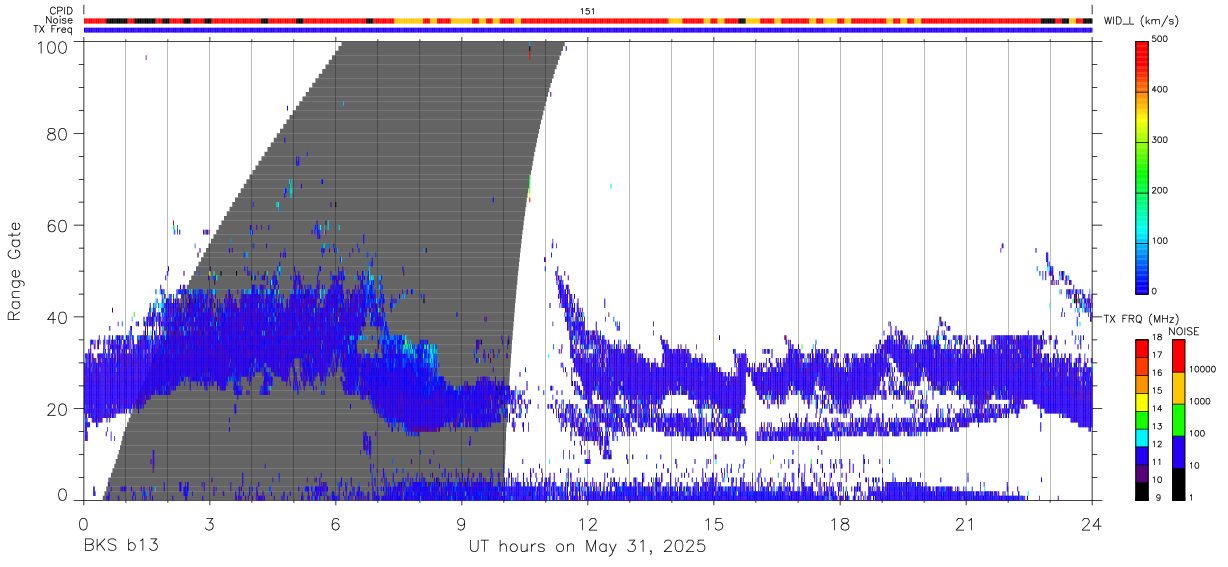
Task: Click the 12 tick on UT hours axis
Action: [x=588, y=524]
